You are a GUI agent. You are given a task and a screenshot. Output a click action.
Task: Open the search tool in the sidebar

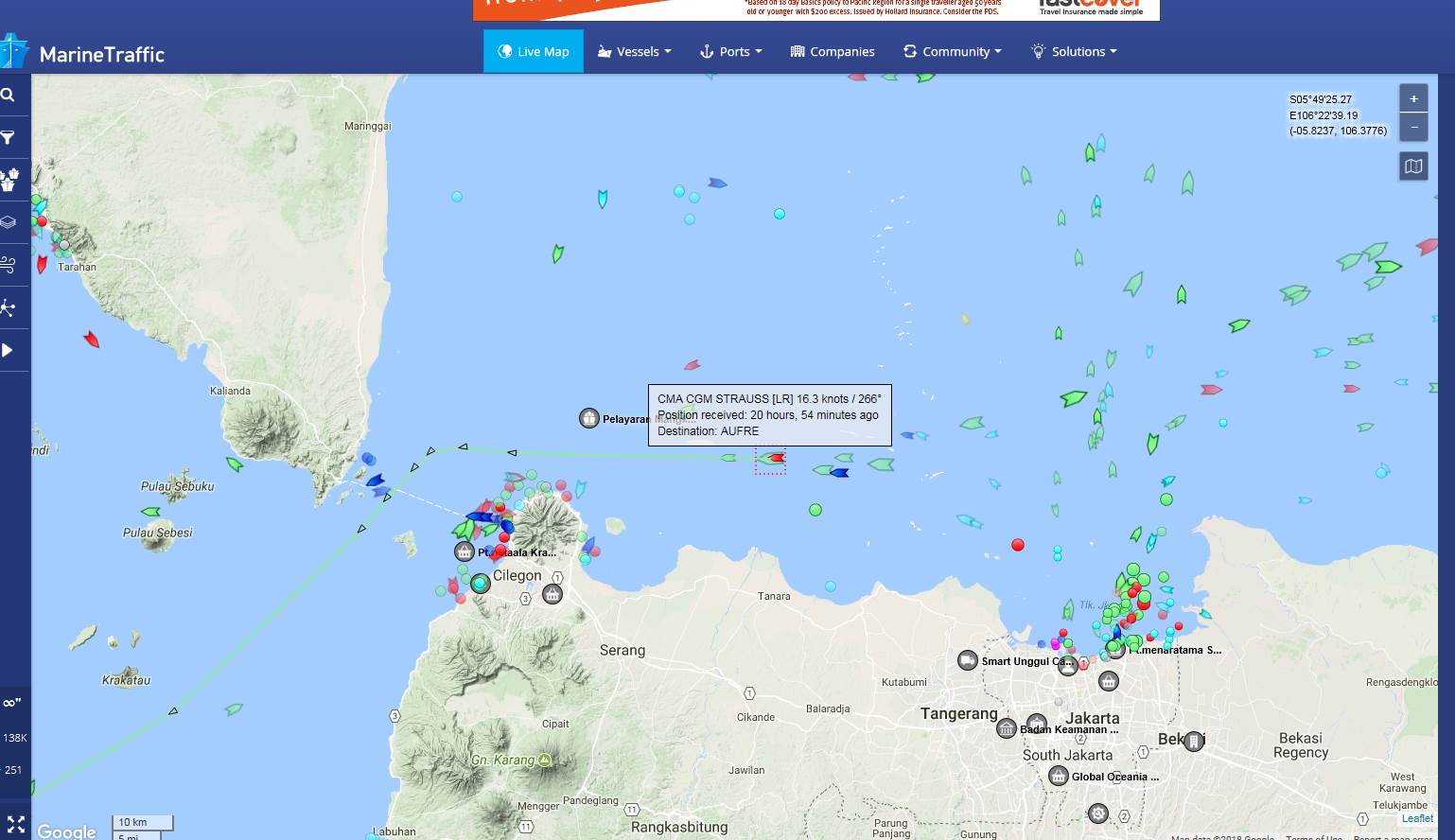click(9, 95)
